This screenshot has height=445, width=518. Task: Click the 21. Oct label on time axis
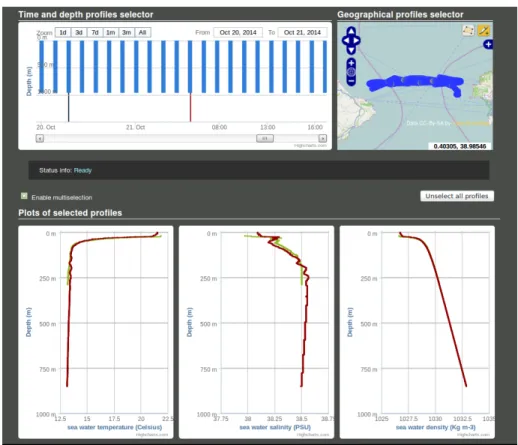(x=135, y=127)
